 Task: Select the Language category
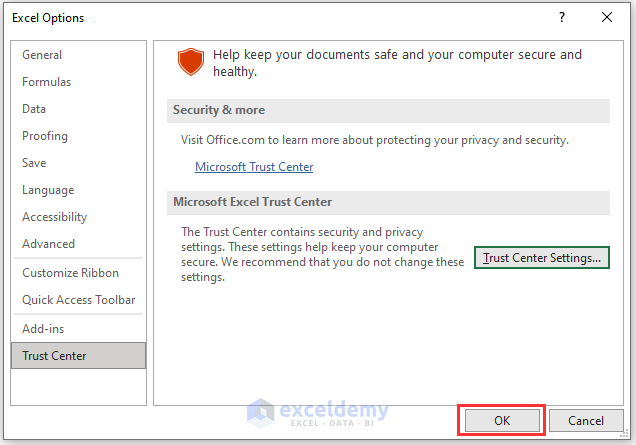(x=48, y=190)
